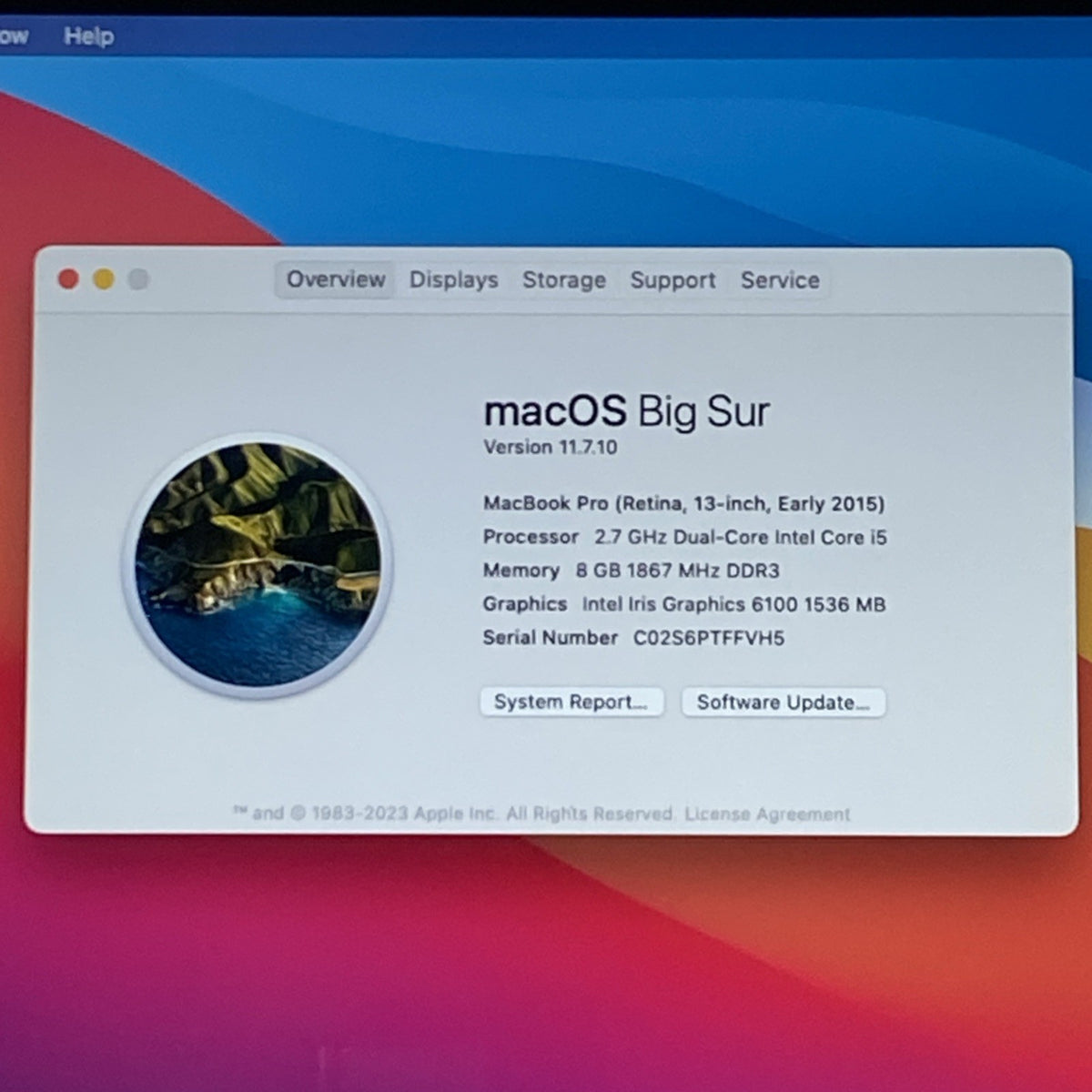1092x1092 pixels.
Task: Click the "Processor" label
Action: point(531,537)
